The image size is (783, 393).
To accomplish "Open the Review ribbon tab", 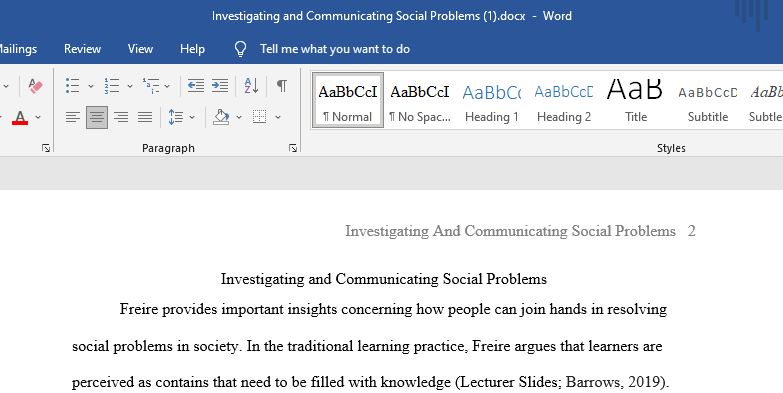I will pyautogui.click(x=82, y=49).
